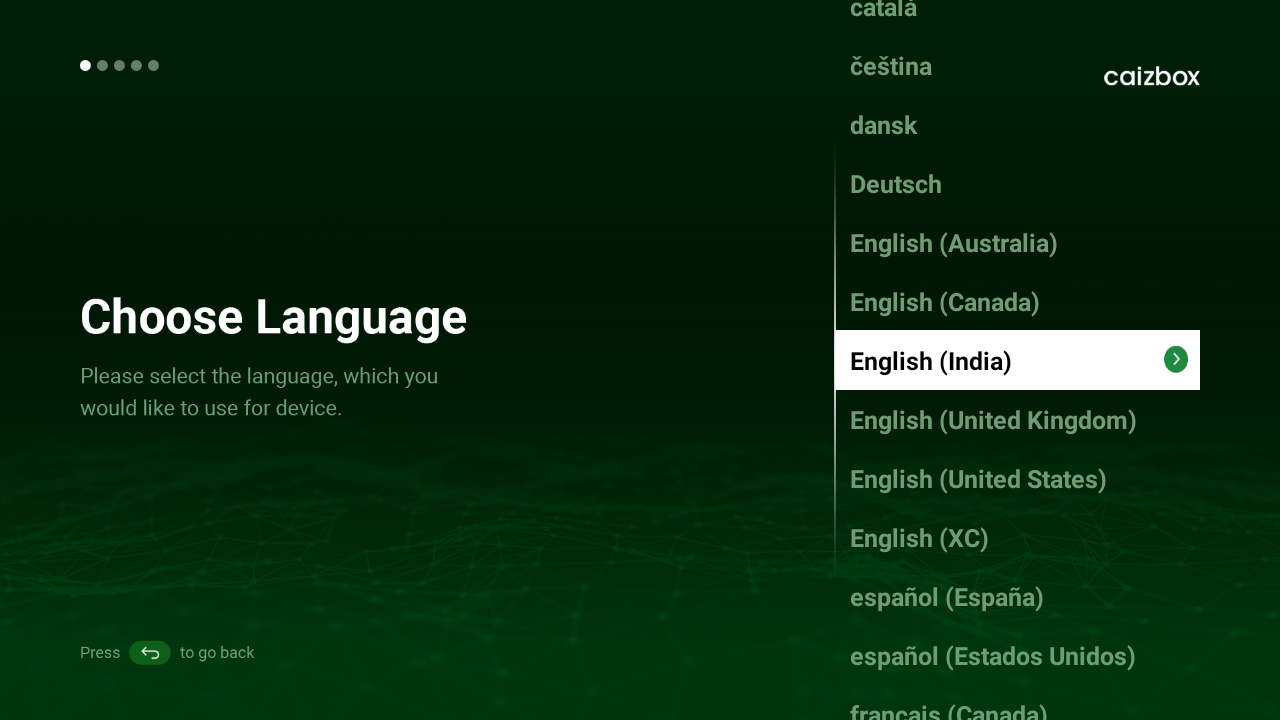The image size is (1280, 720).
Task: Pick čeština language option
Action: pyautogui.click(x=890, y=66)
